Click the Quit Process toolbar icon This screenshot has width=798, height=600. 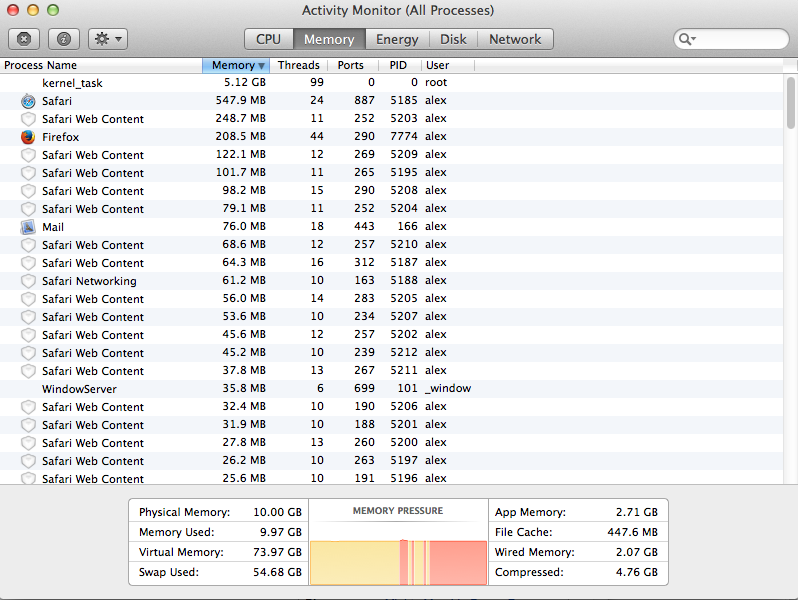click(24, 39)
